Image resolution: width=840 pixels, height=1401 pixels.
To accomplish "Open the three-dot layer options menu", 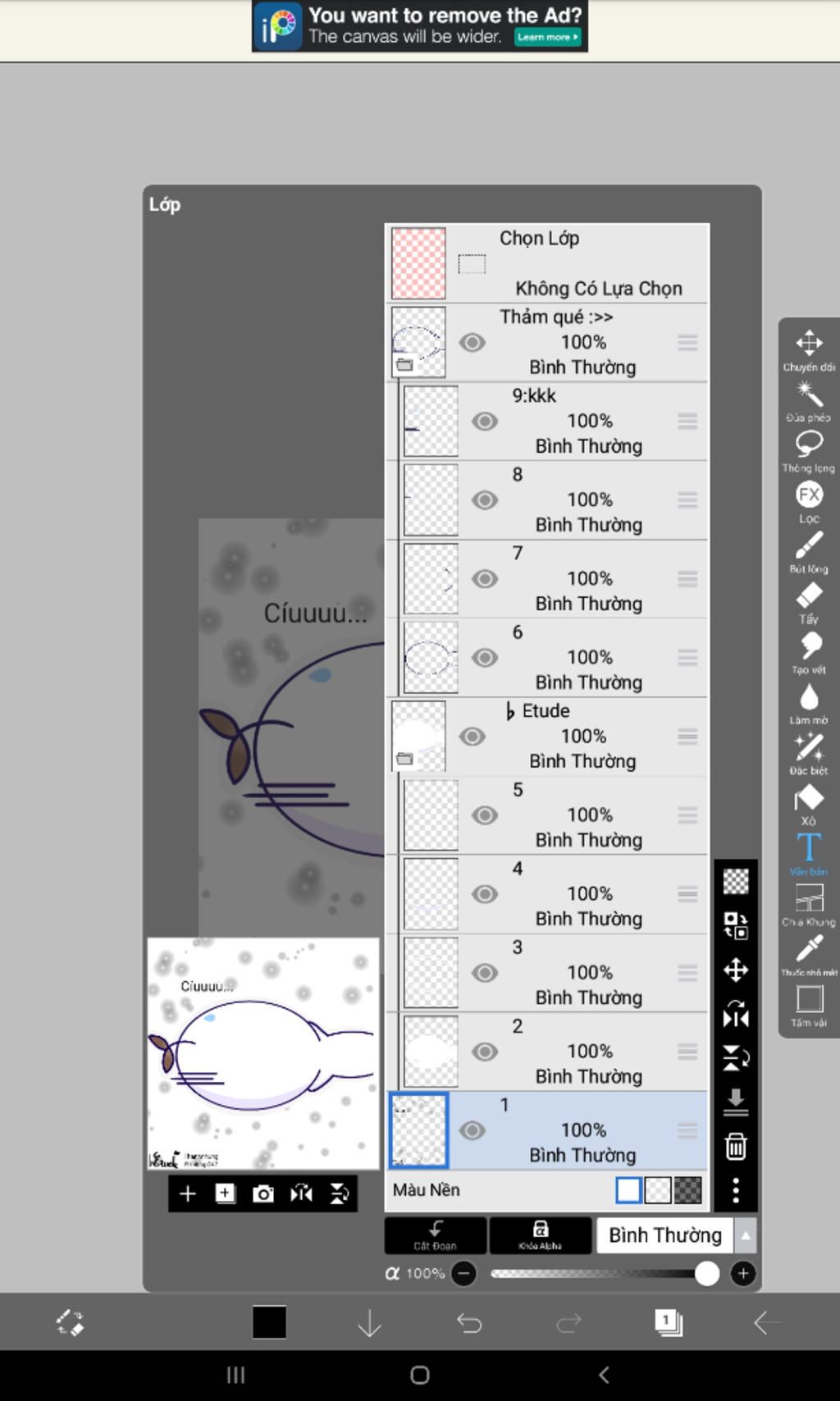I will click(x=736, y=1189).
